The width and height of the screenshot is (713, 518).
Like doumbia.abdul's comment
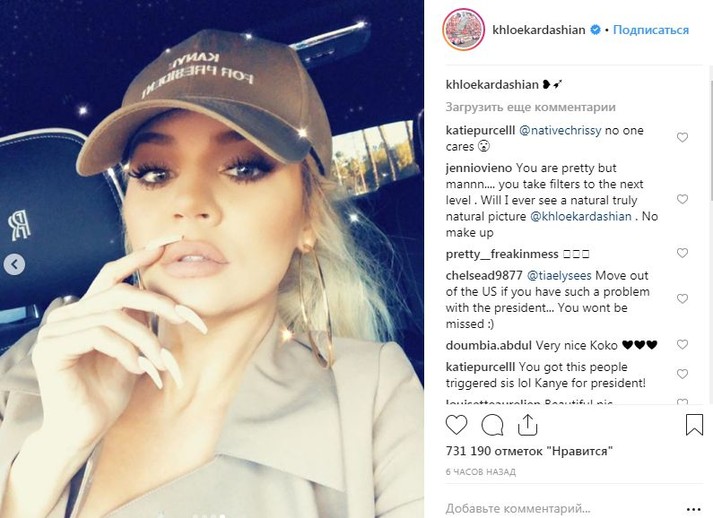coord(682,345)
